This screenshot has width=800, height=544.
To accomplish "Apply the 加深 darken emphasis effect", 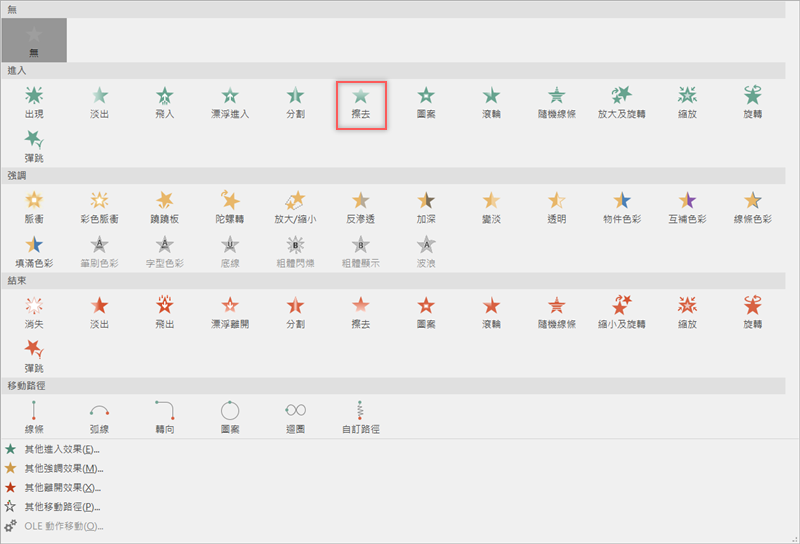I will click(426, 207).
